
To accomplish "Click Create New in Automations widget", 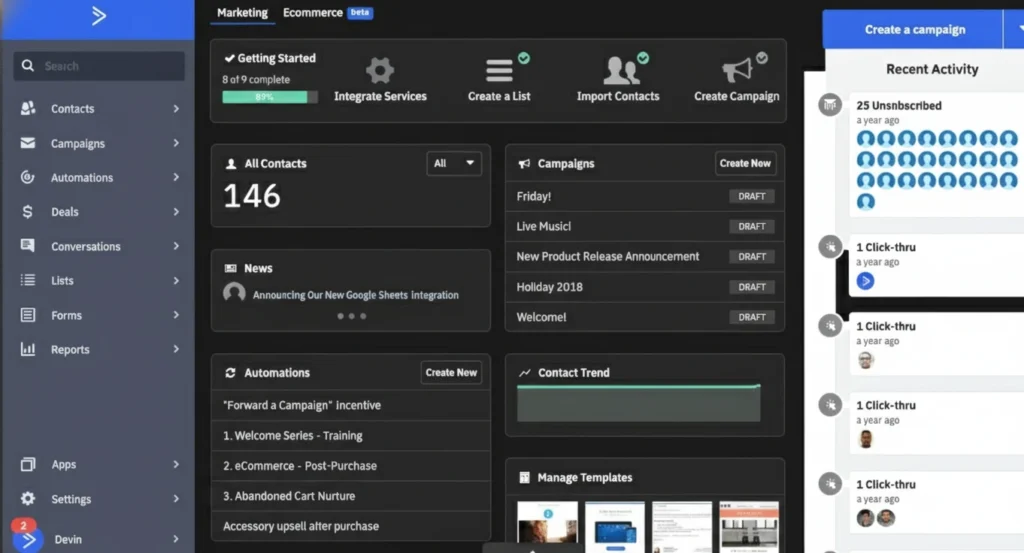I will [x=451, y=372].
